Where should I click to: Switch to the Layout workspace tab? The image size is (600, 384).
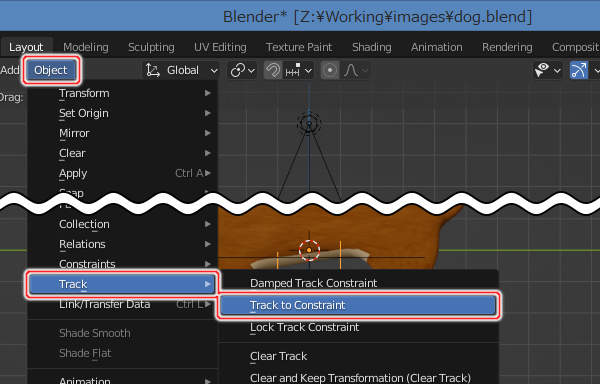coord(26,47)
